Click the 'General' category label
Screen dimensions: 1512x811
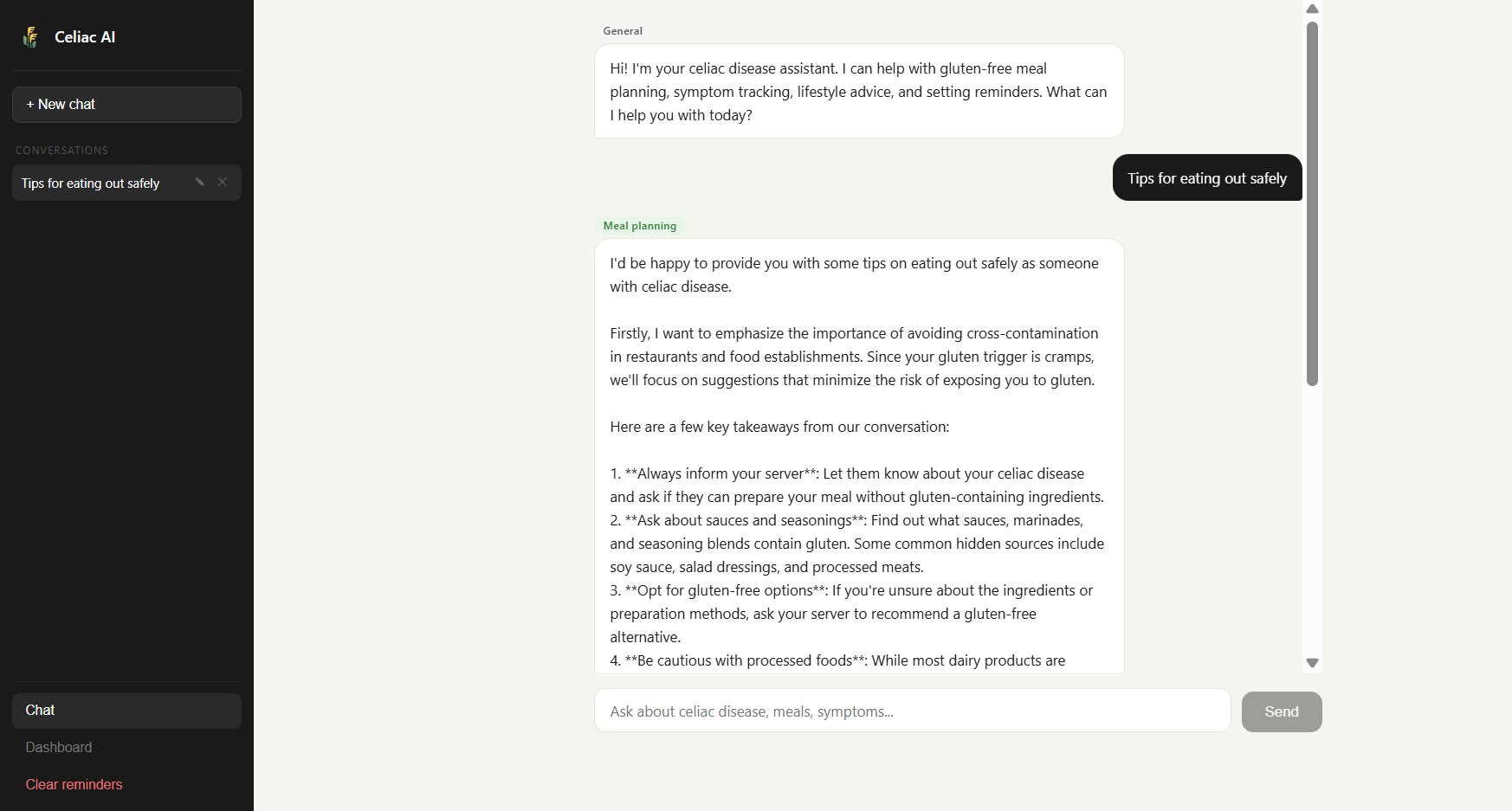[x=623, y=30]
